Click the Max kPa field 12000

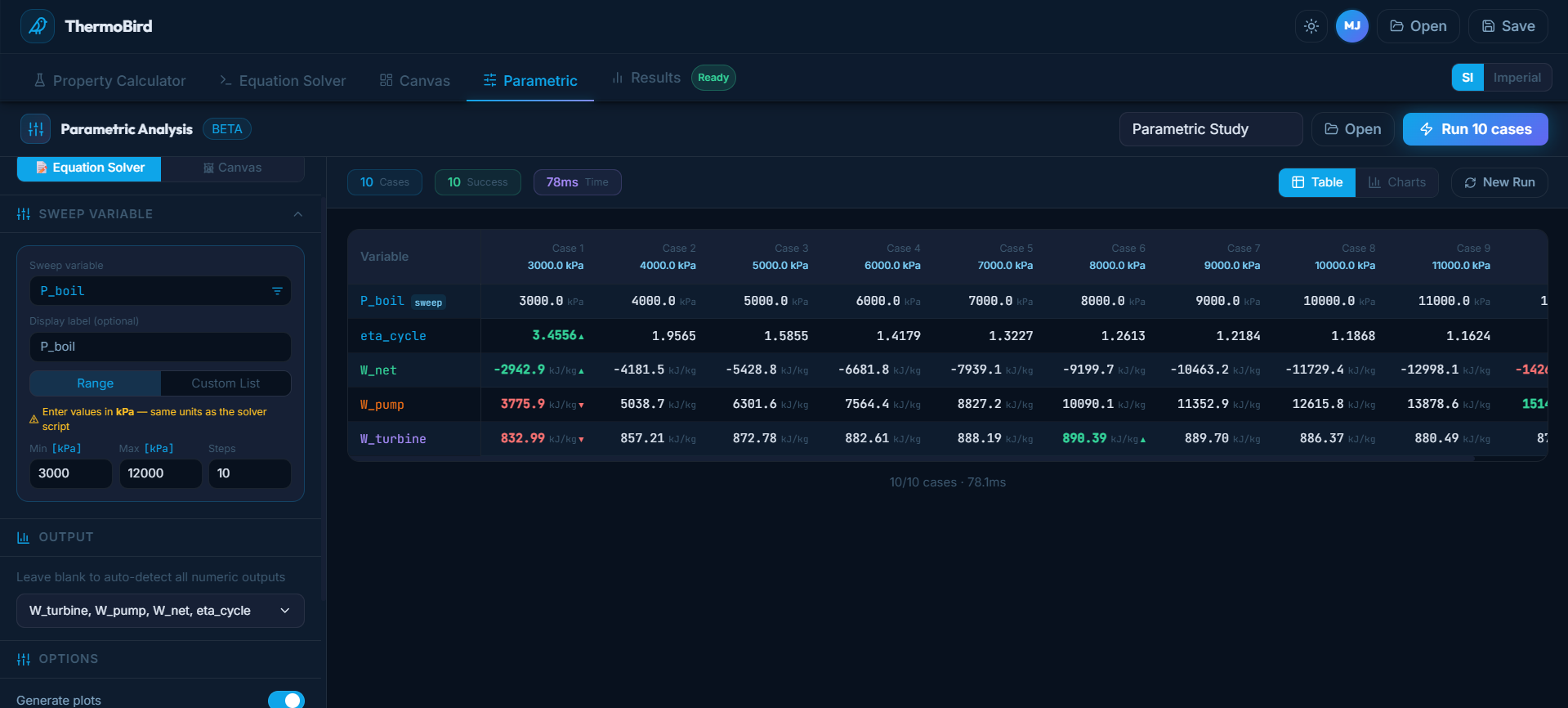161,473
